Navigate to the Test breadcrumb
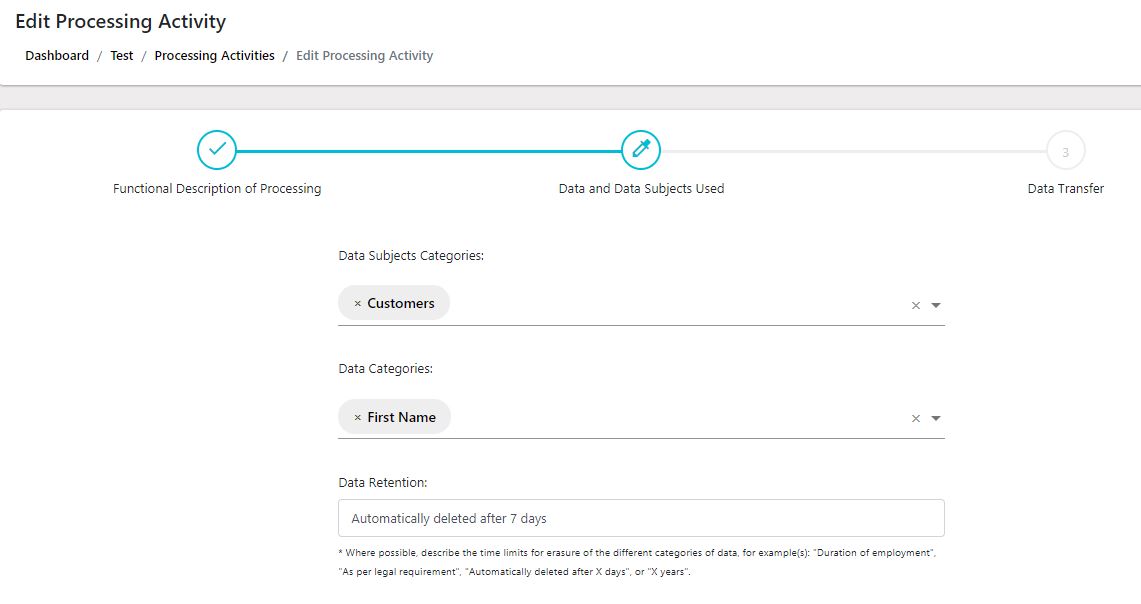 122,56
